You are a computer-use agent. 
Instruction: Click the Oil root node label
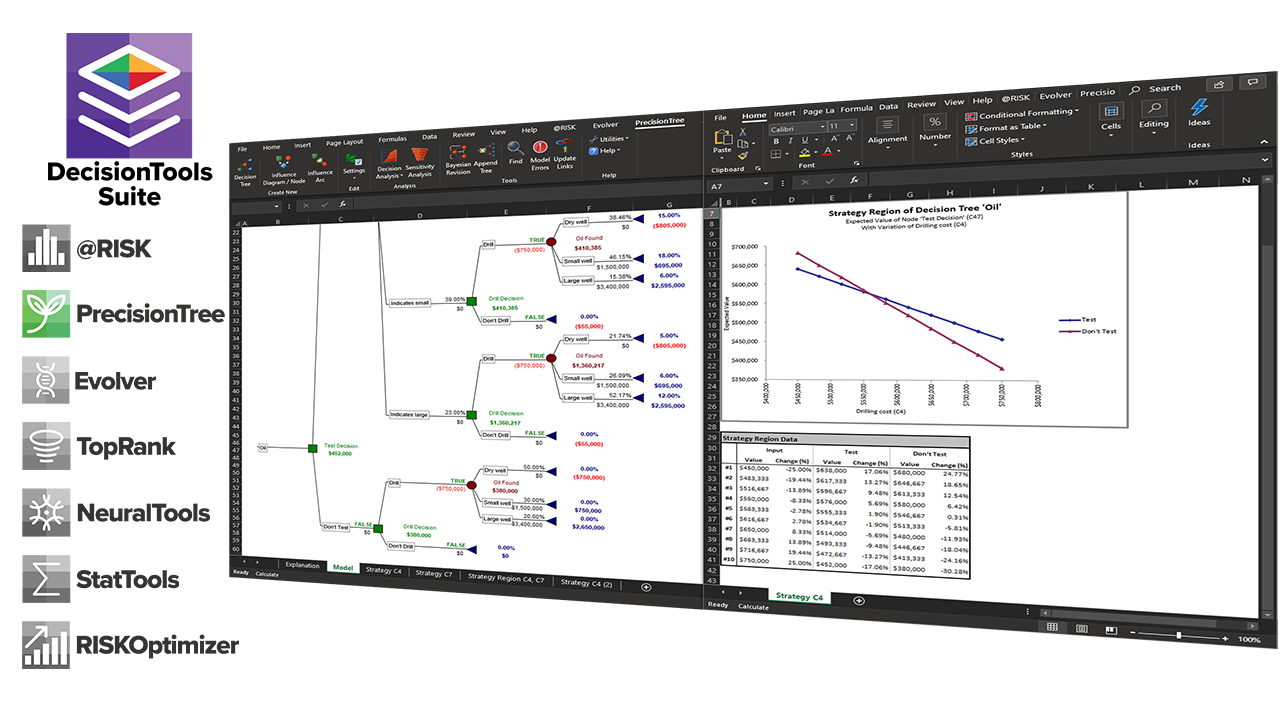click(264, 448)
